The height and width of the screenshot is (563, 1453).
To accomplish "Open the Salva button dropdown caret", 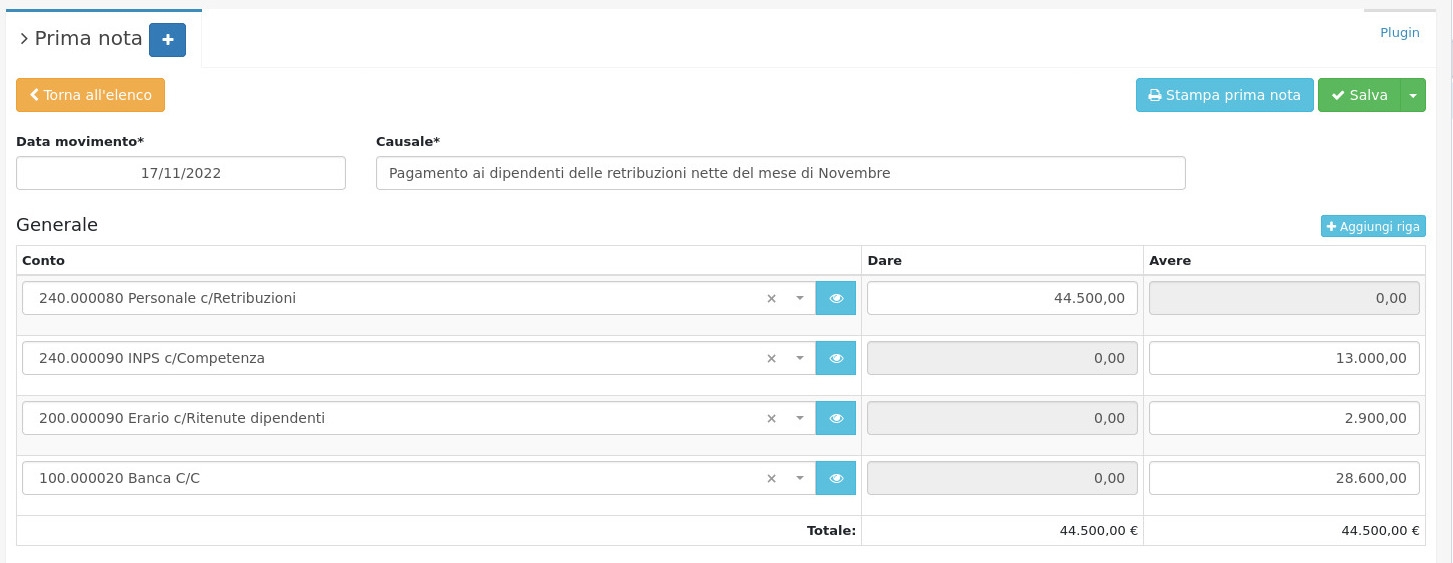I will (x=1412, y=95).
